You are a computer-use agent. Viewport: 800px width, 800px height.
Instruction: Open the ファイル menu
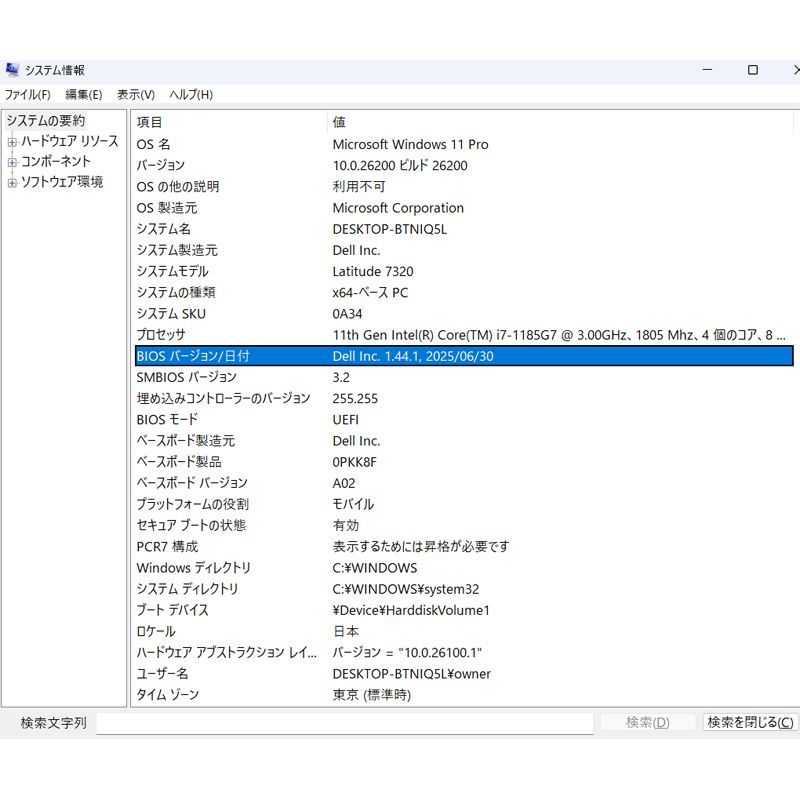(28, 94)
